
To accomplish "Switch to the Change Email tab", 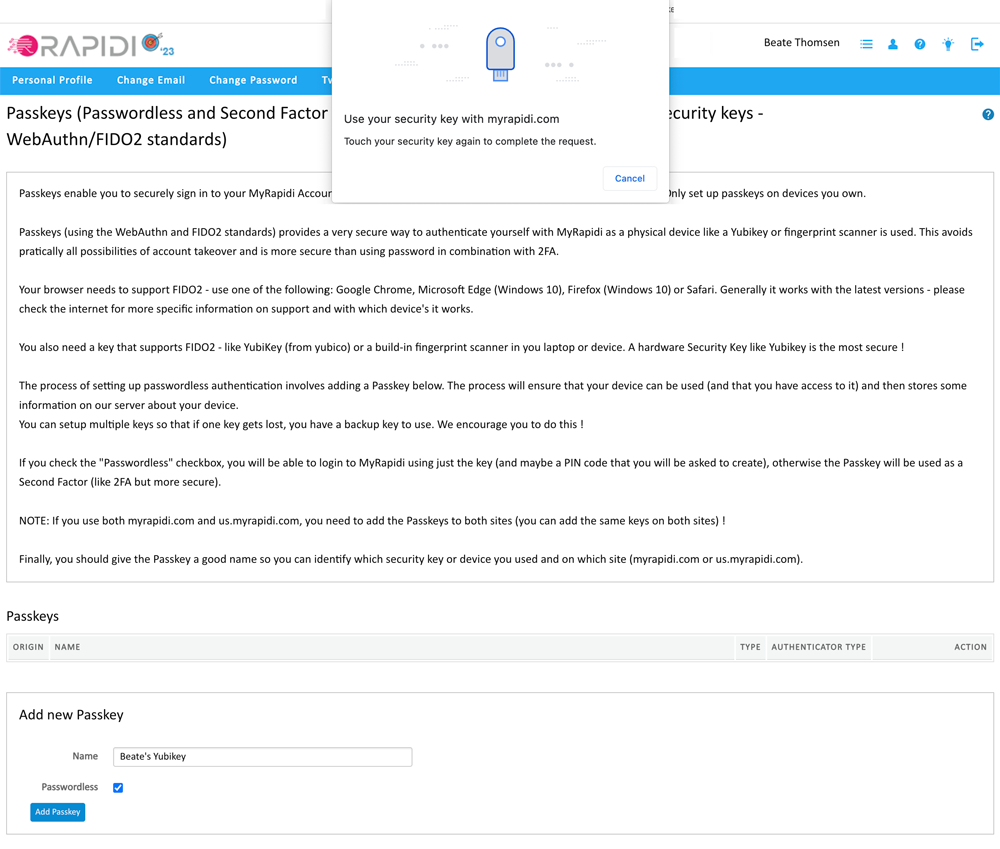I will (x=151, y=80).
